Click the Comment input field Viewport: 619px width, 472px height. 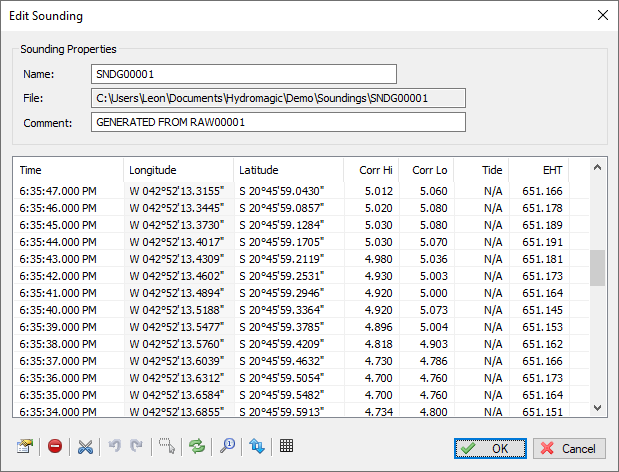coord(278,122)
